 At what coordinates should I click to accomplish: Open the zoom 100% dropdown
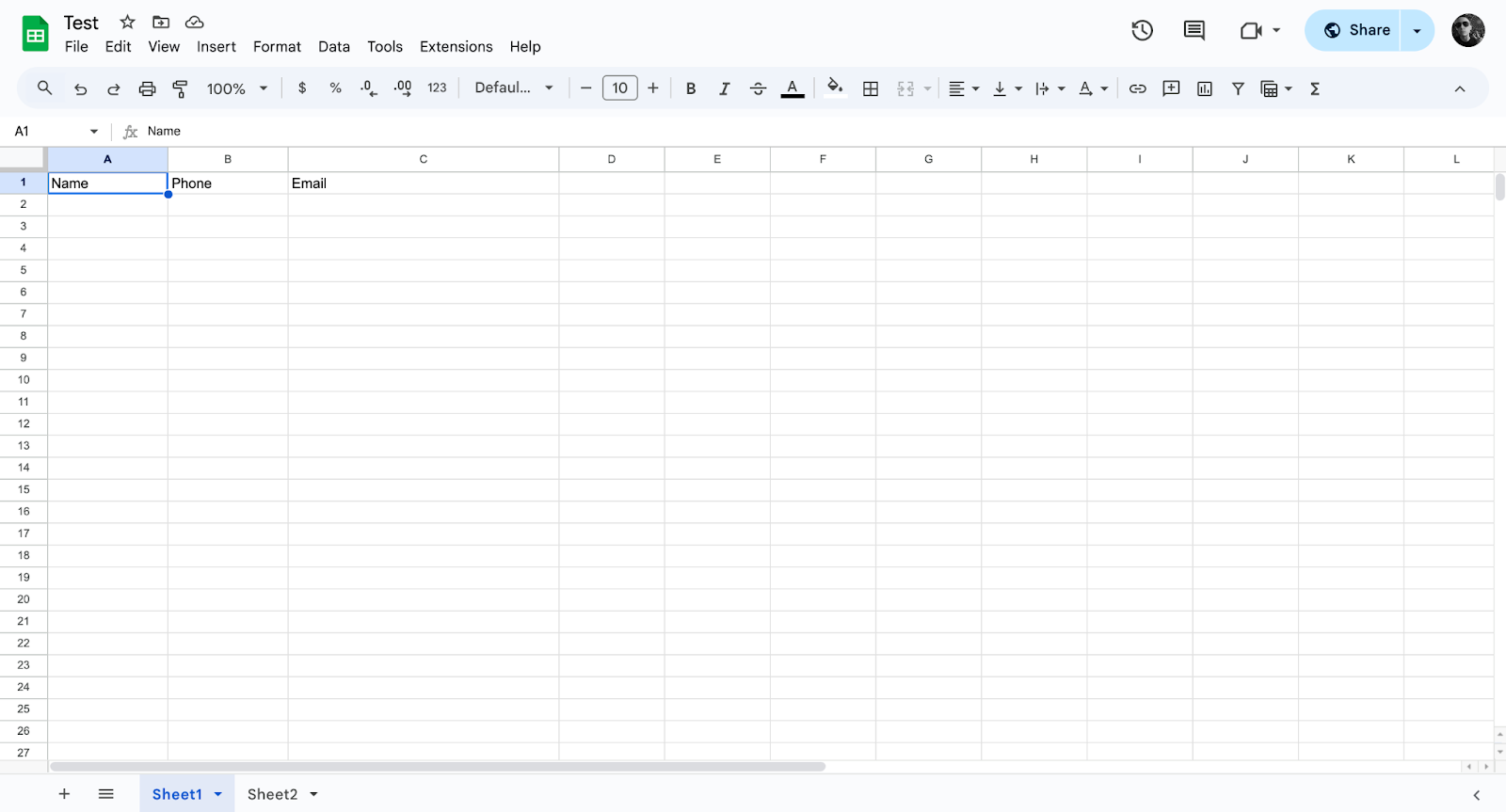(x=237, y=88)
